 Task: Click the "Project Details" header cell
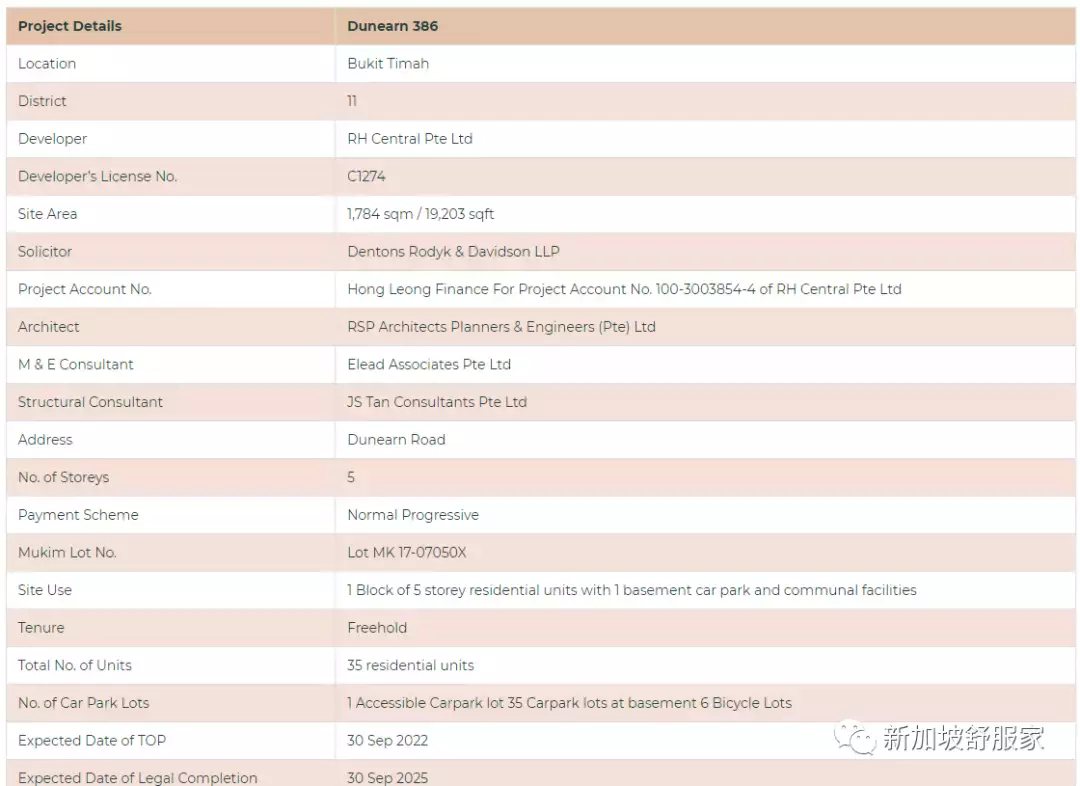coord(70,26)
